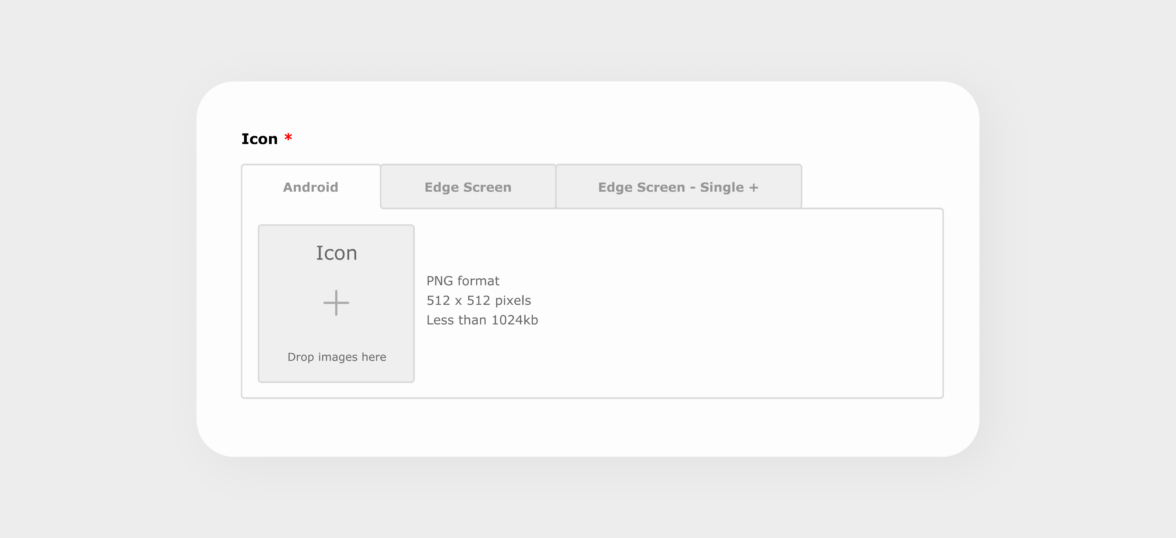Click the "Less than 1024kb" text
Image resolution: width=1176 pixels, height=538 pixels.
point(482,320)
